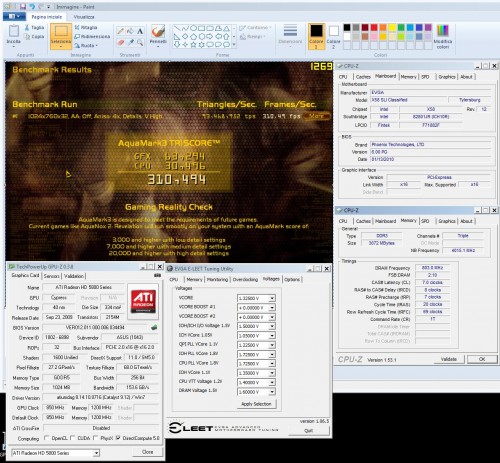Click the Taglia scissors icon

click(27, 28)
